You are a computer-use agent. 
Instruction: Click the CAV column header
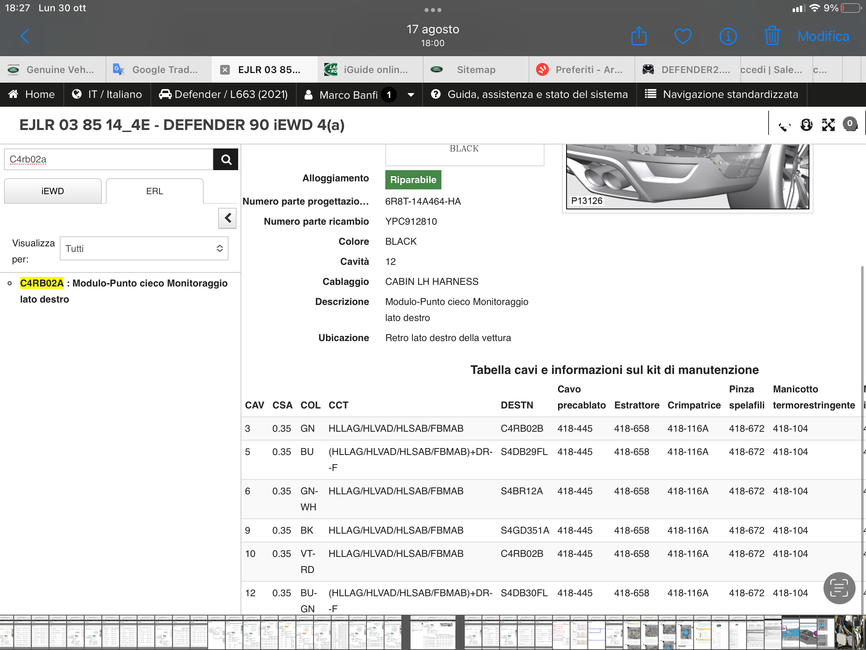255,405
